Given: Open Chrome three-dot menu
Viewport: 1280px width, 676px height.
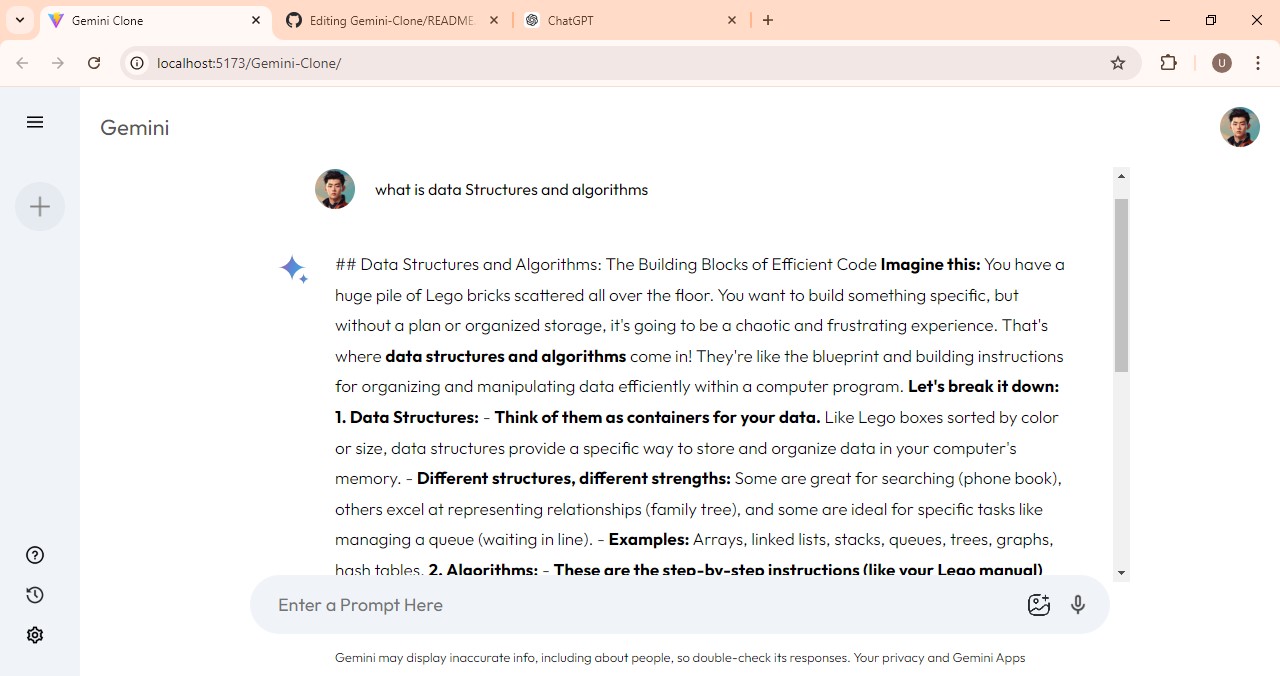Looking at the screenshot, I should pos(1258,63).
